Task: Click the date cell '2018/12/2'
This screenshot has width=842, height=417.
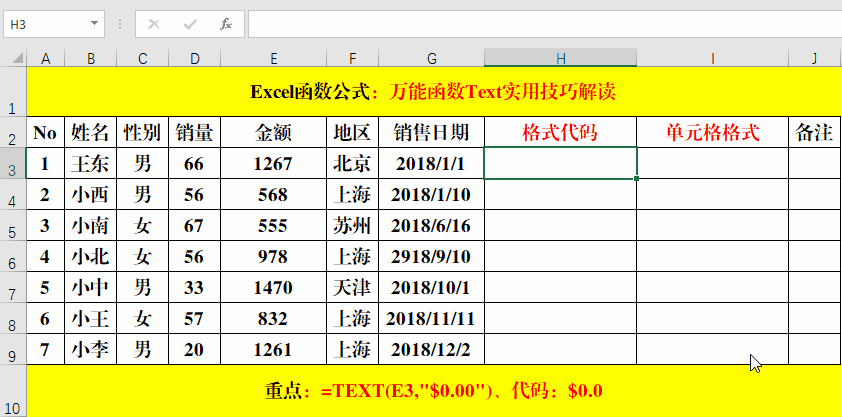Action: click(x=431, y=349)
